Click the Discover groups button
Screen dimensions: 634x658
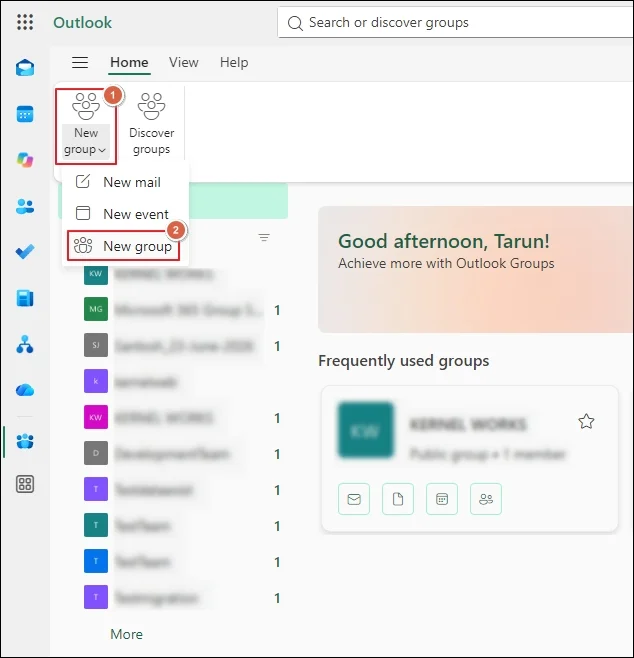point(151,125)
